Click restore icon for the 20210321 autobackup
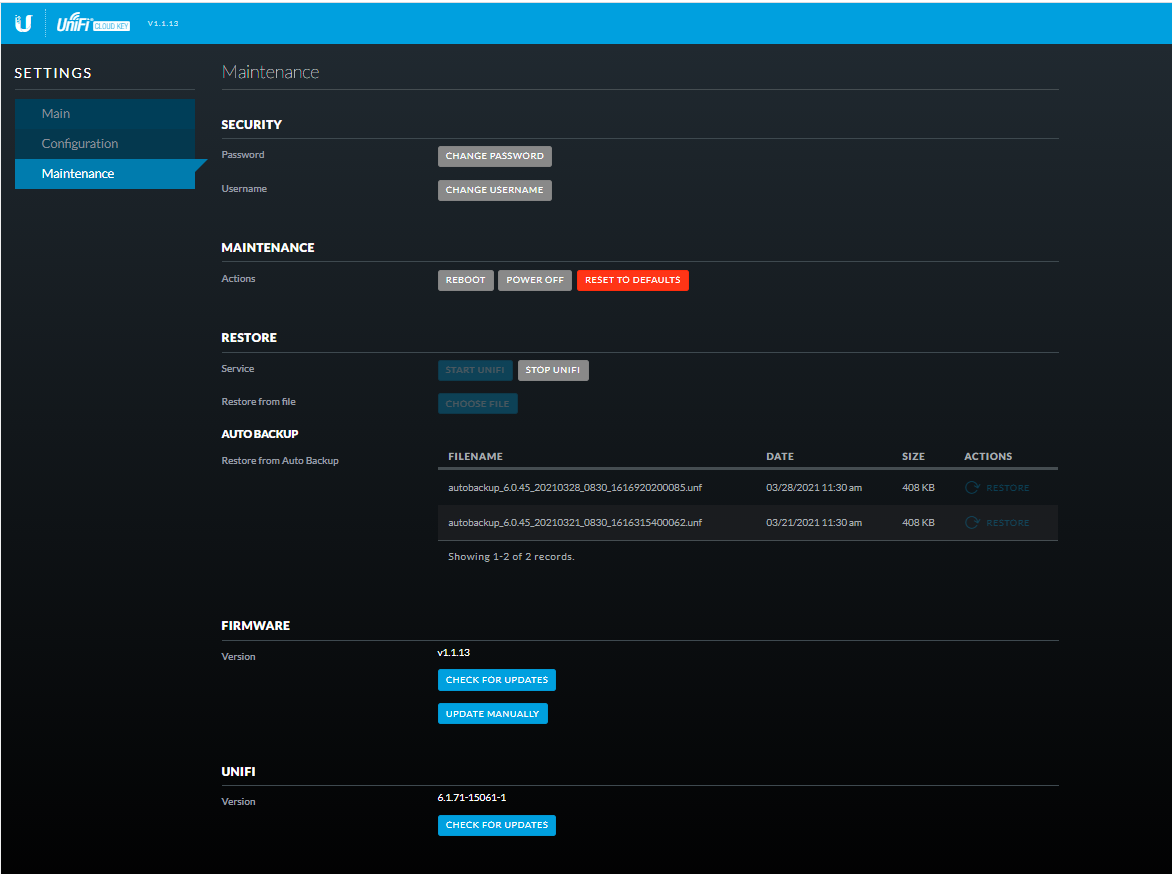Screen dimensions: 1172x874 point(971,523)
